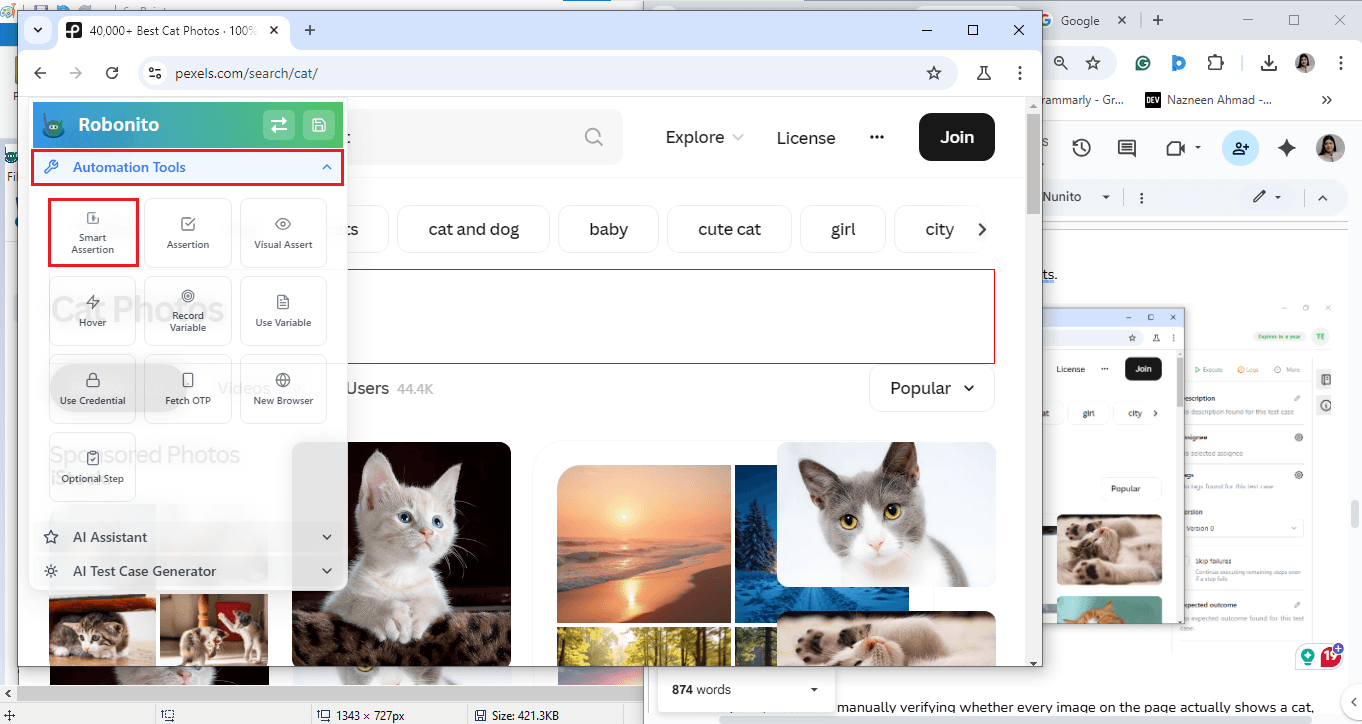1362x724 pixels.
Task: Open the Popular sort dropdown
Action: click(x=932, y=388)
